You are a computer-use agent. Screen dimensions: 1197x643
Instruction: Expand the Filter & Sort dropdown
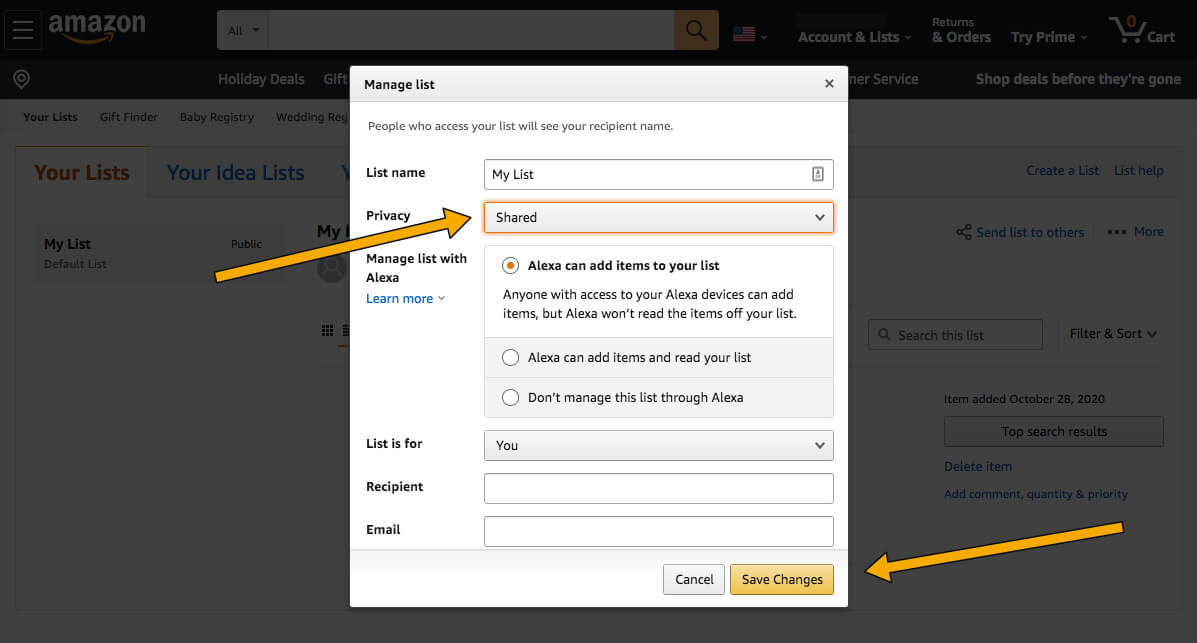click(1112, 334)
